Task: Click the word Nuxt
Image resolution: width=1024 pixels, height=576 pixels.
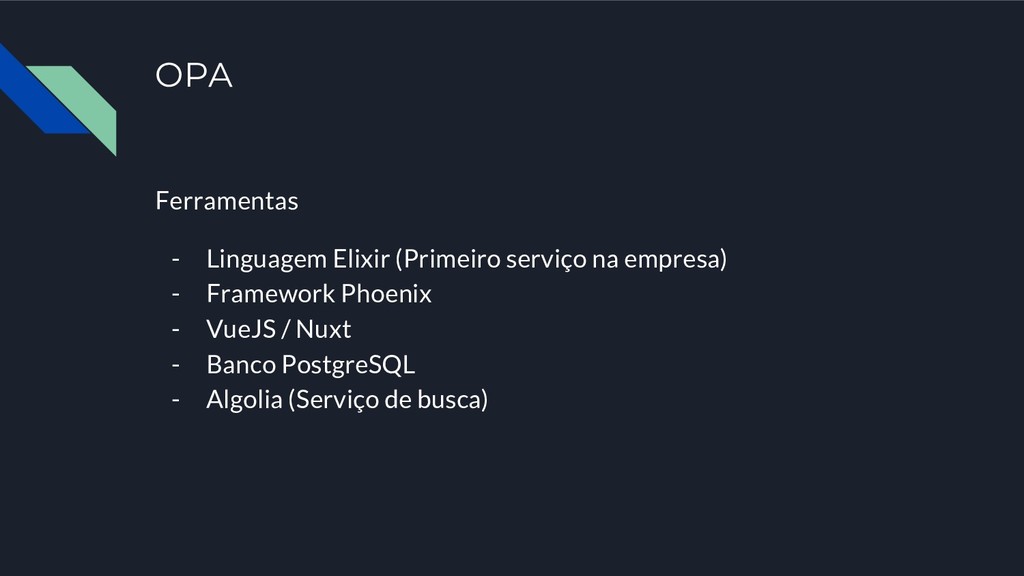Action: pyautogui.click(x=323, y=329)
